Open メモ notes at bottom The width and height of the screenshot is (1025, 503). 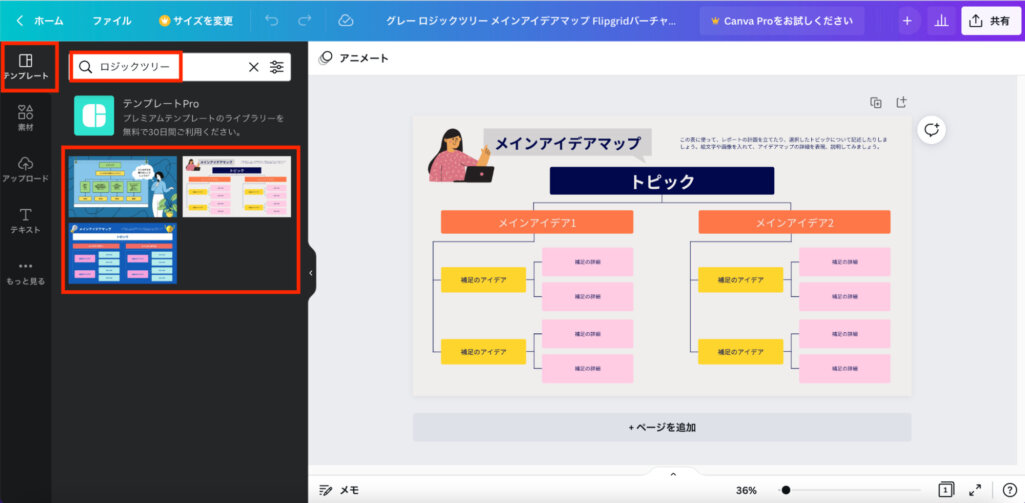click(x=339, y=490)
